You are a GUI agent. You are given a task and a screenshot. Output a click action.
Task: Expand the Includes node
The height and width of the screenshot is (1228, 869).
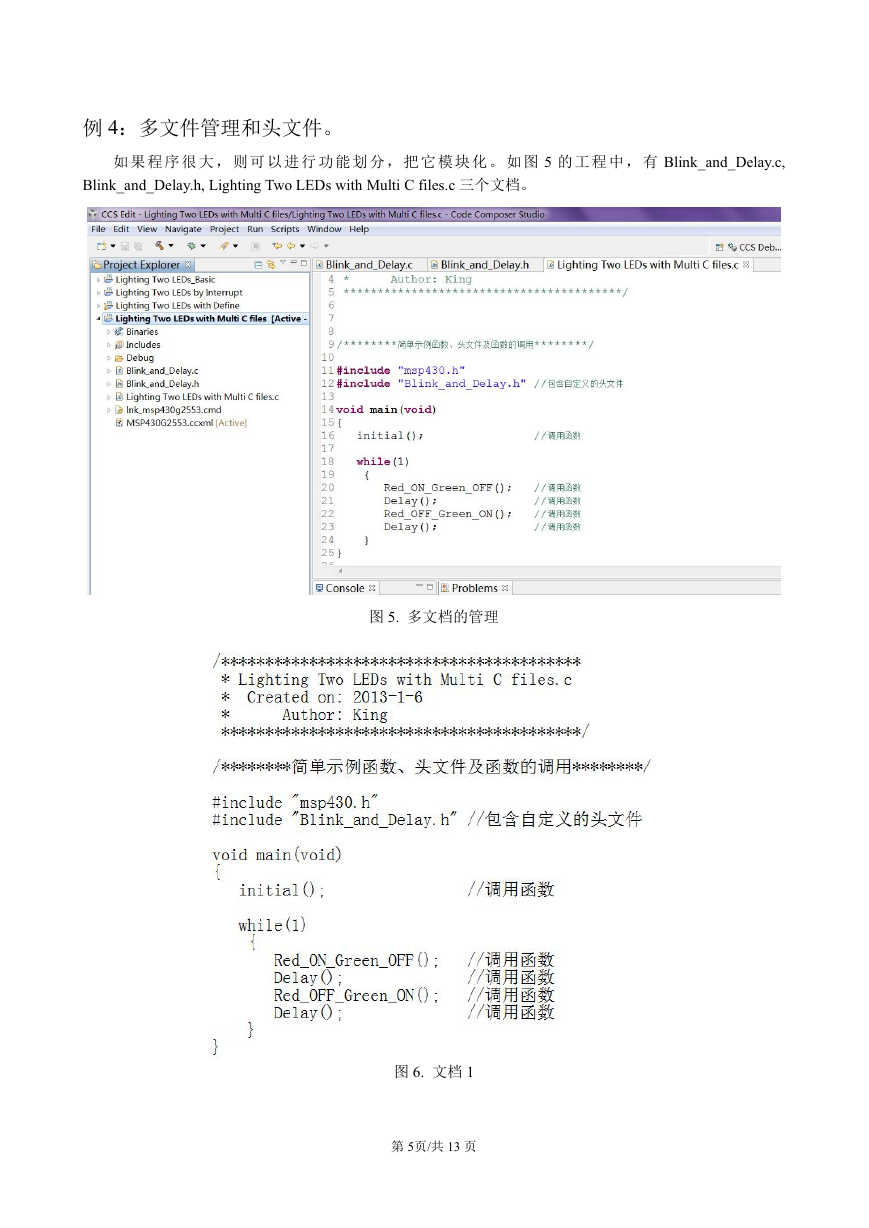(x=109, y=345)
